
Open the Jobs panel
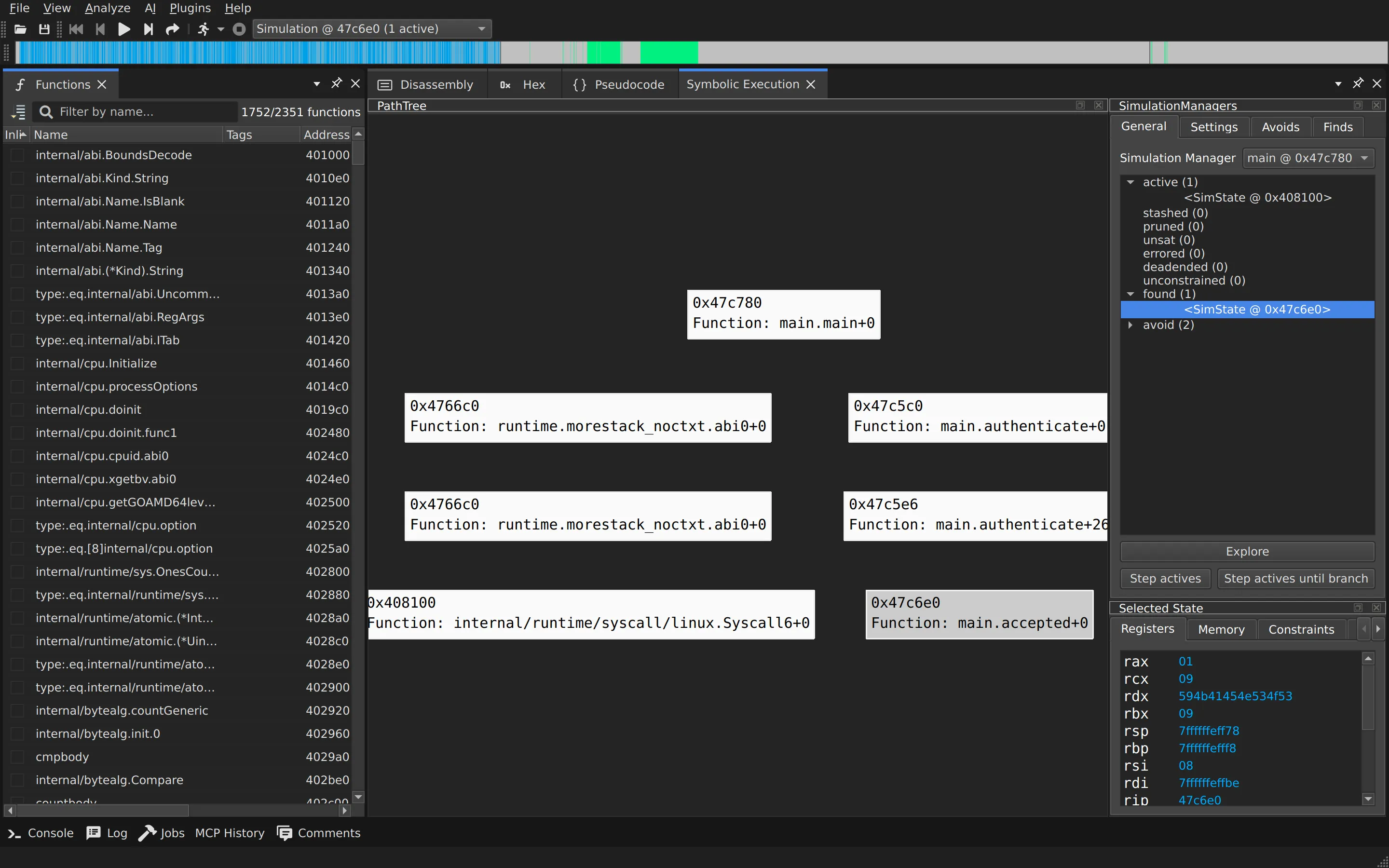pyautogui.click(x=161, y=833)
